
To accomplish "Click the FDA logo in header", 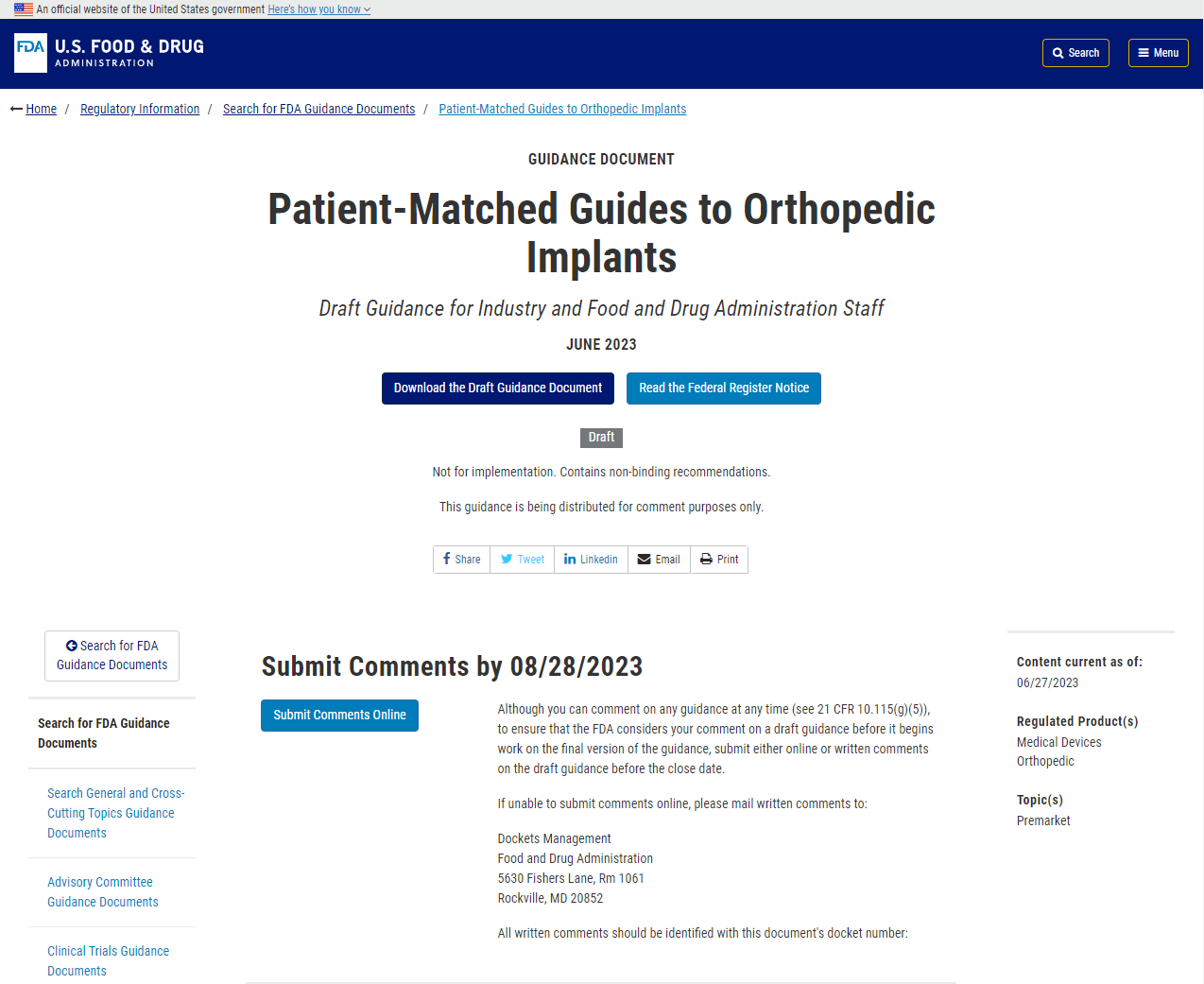I will (x=109, y=53).
